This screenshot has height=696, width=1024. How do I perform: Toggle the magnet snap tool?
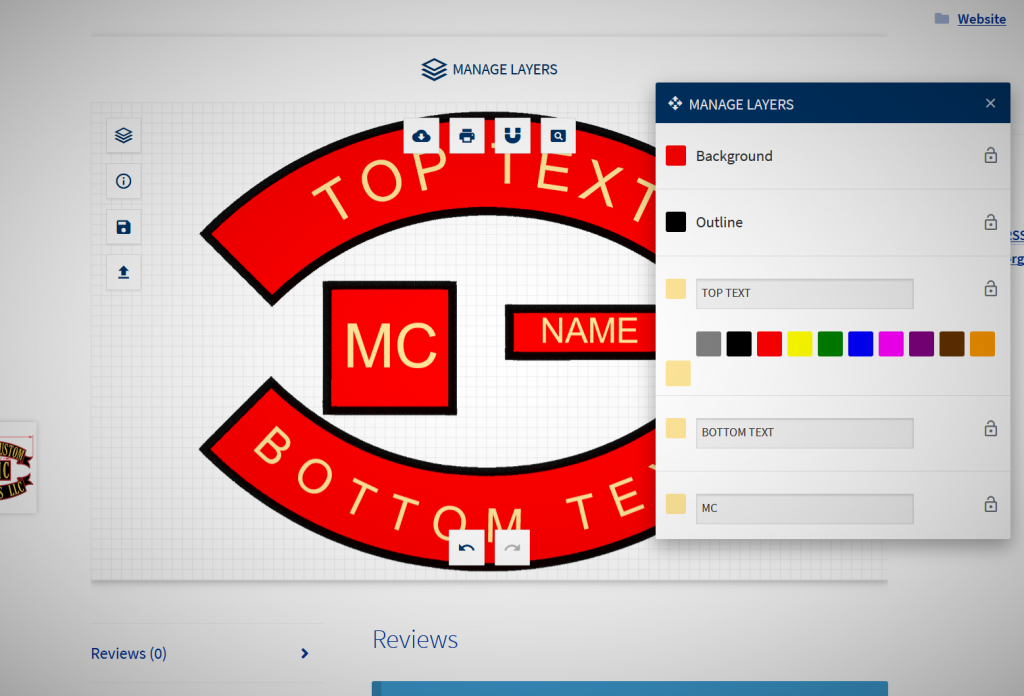512,136
